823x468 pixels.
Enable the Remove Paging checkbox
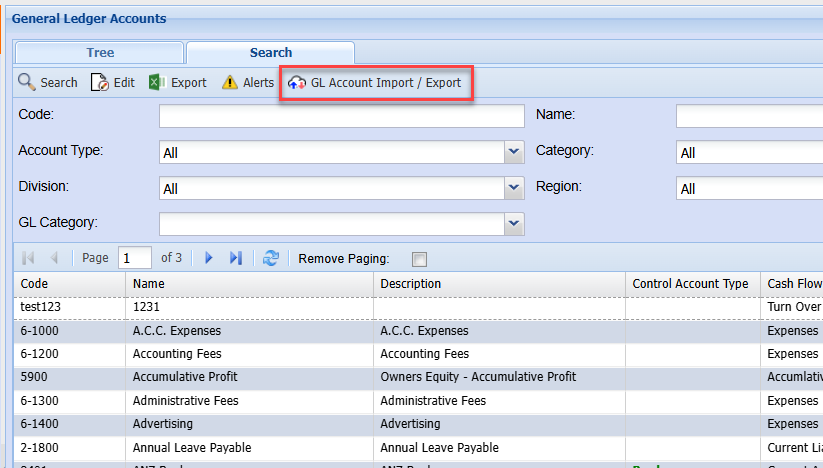(x=419, y=259)
